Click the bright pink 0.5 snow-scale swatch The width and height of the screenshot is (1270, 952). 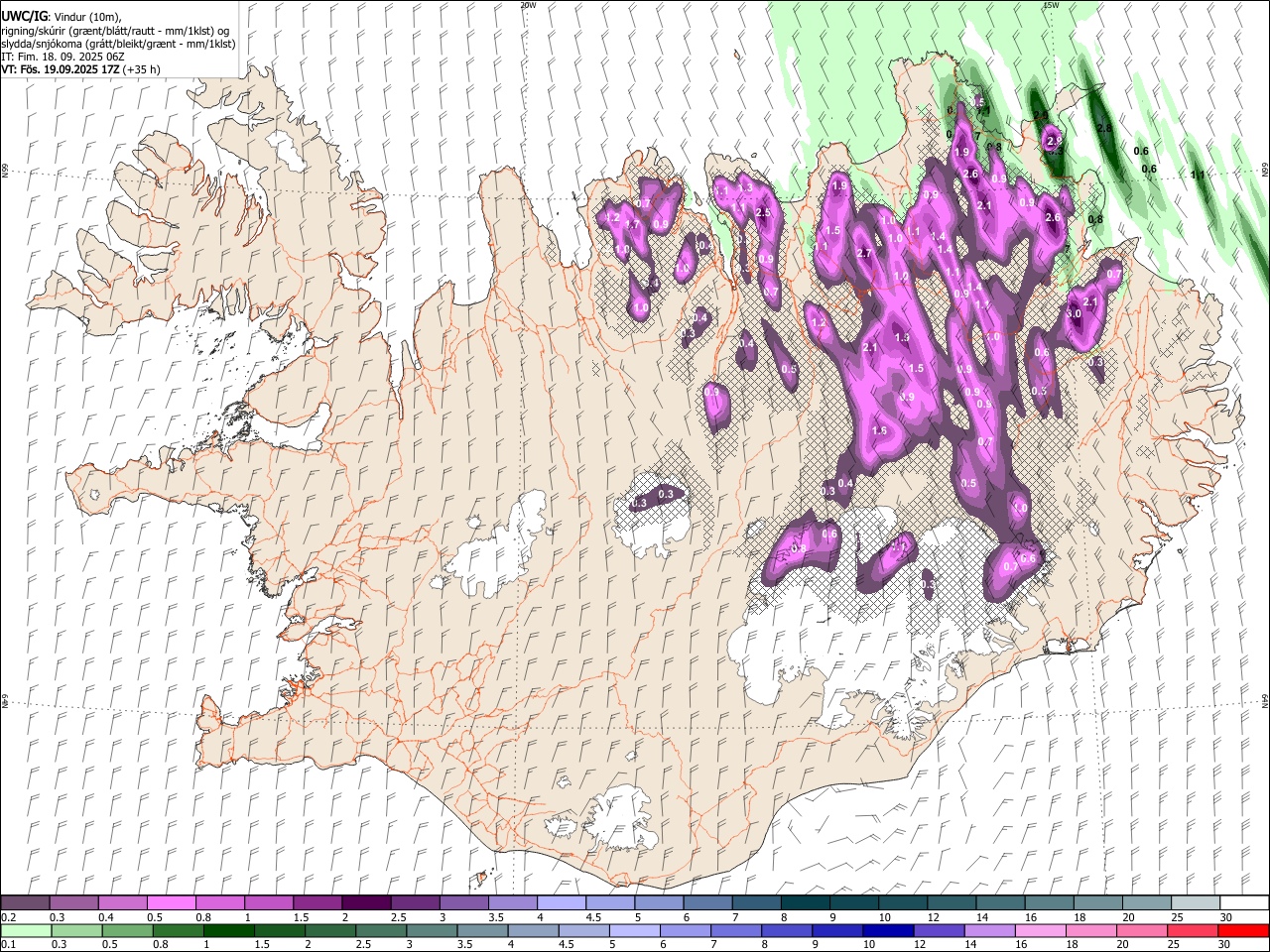click(x=172, y=903)
